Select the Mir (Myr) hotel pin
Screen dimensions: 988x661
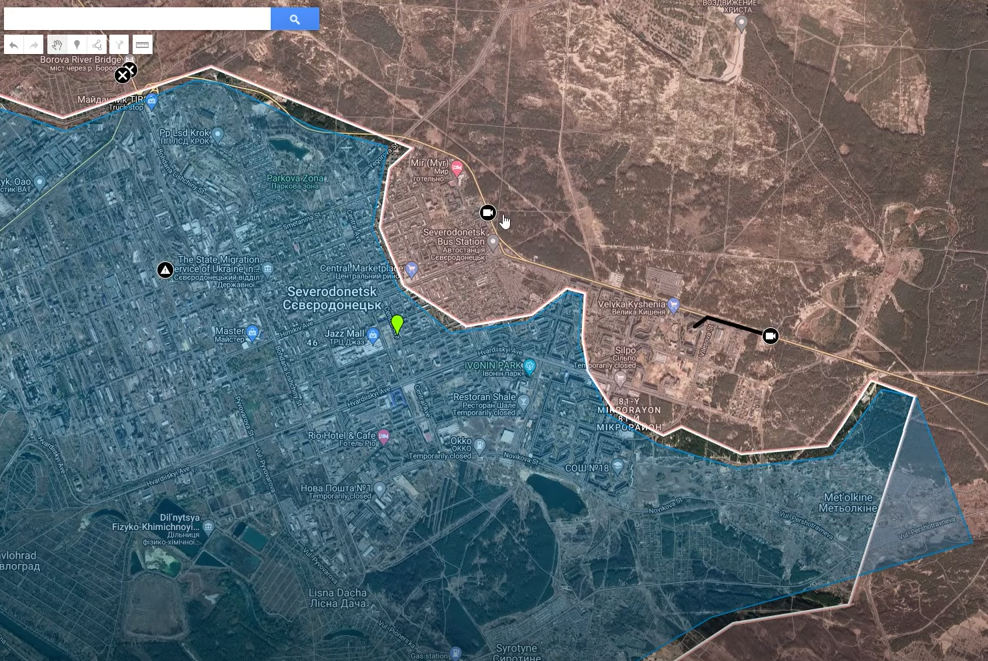(457, 168)
